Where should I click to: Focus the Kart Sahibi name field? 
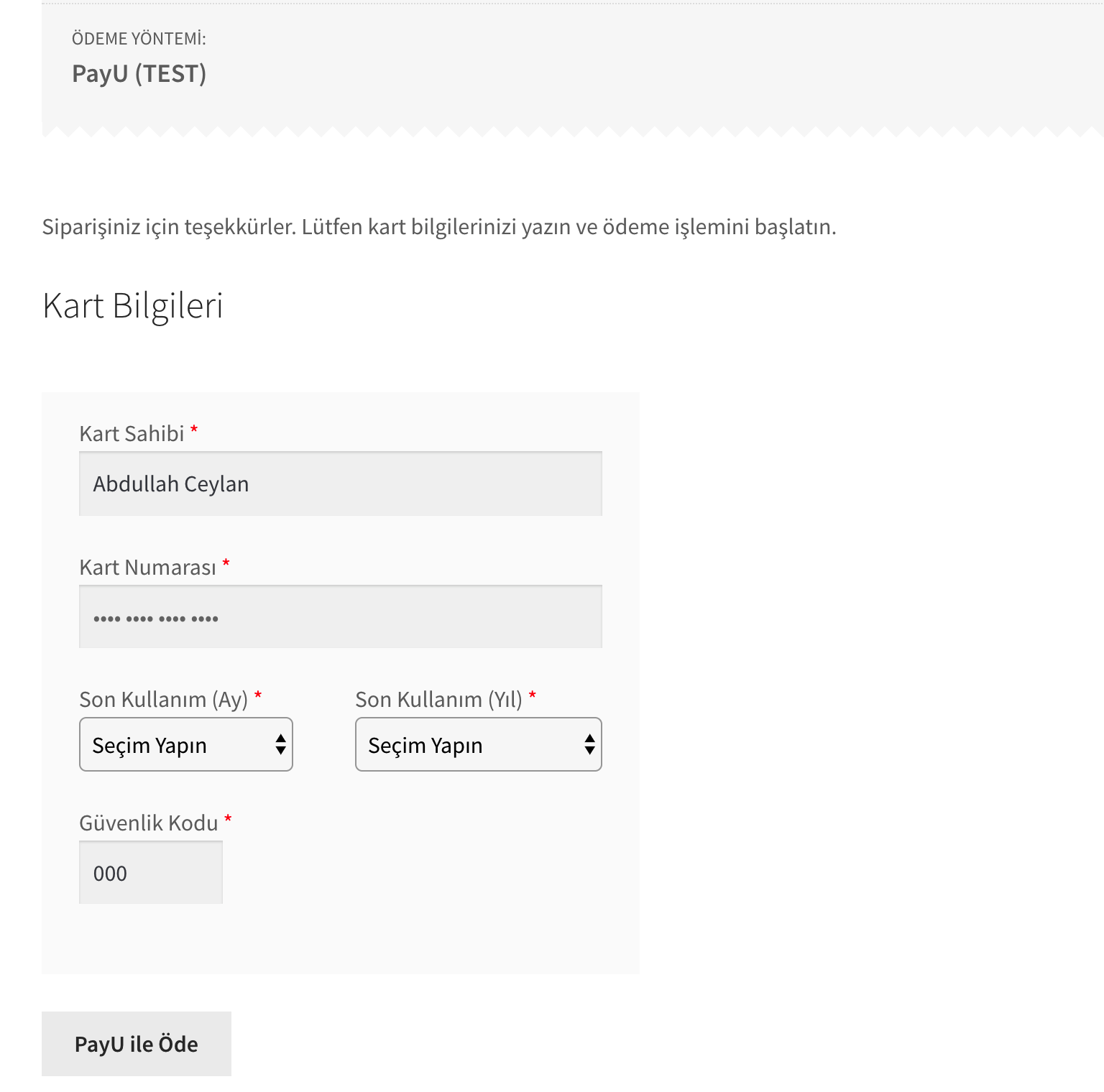coord(340,483)
